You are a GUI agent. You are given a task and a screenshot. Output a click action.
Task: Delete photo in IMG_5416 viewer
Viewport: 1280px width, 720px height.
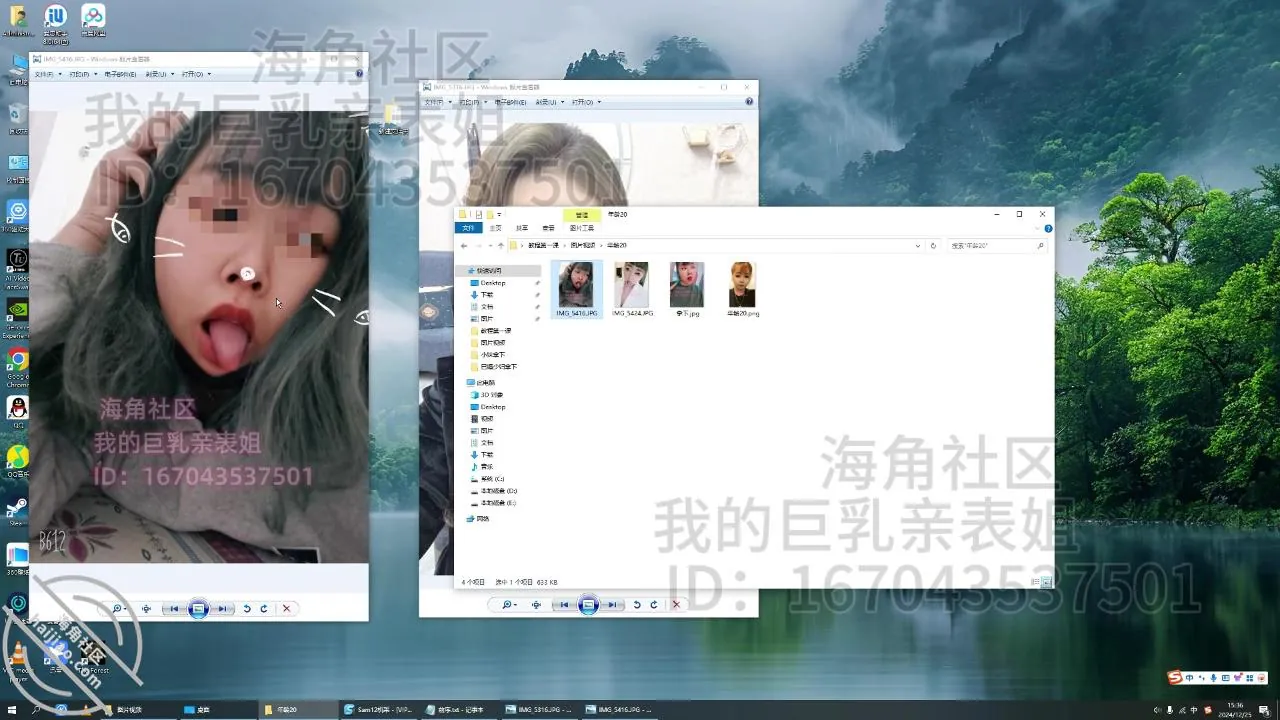click(286, 608)
